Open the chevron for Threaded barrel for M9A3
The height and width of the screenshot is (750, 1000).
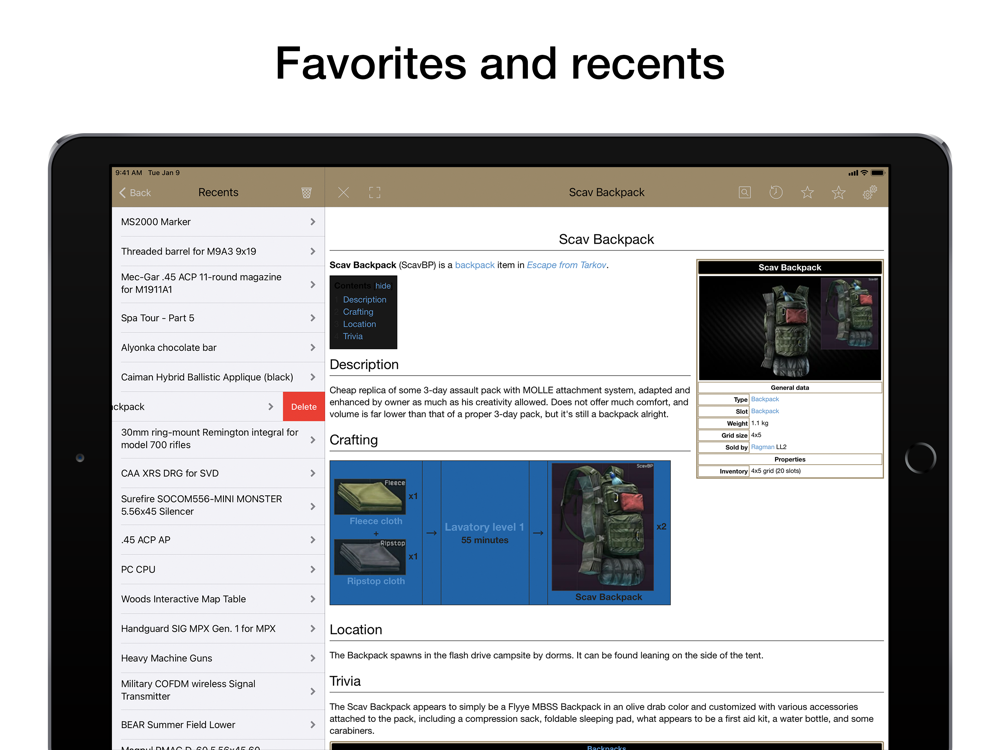point(312,251)
